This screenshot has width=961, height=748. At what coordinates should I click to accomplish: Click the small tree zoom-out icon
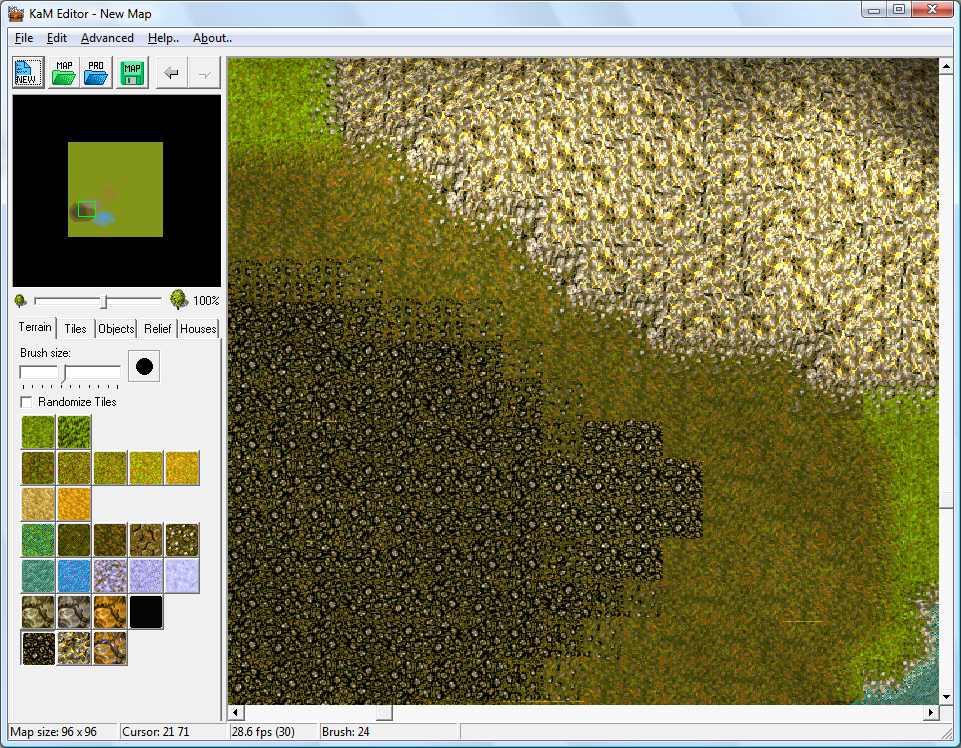tap(20, 300)
